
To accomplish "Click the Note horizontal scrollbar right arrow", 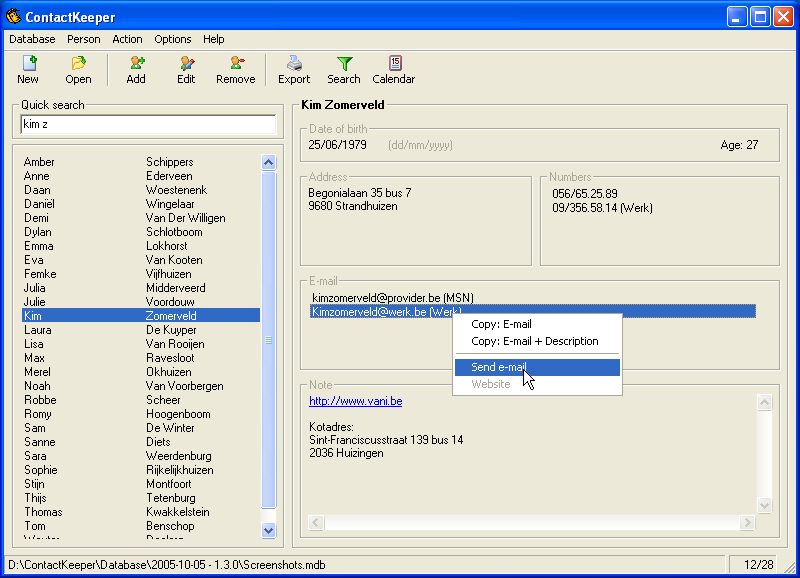I will pyautogui.click(x=747, y=523).
